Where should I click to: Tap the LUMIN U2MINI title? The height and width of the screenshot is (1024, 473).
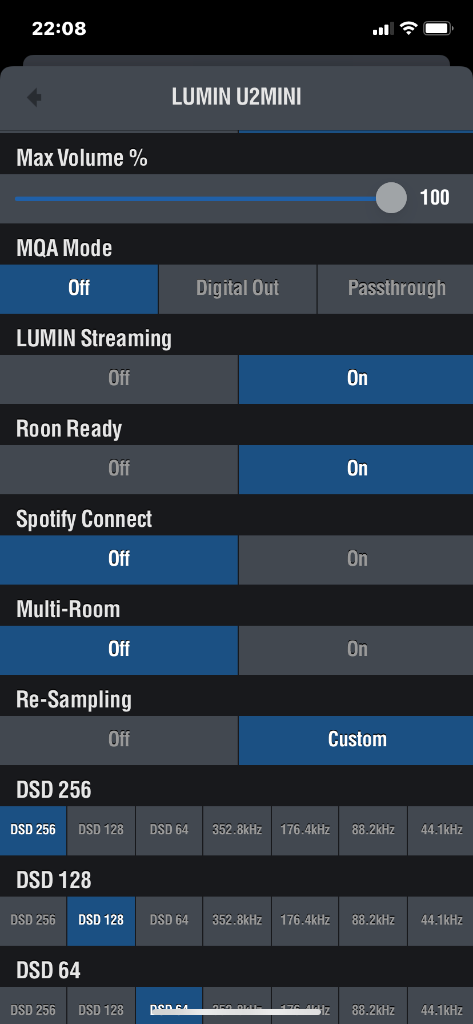pos(236,97)
